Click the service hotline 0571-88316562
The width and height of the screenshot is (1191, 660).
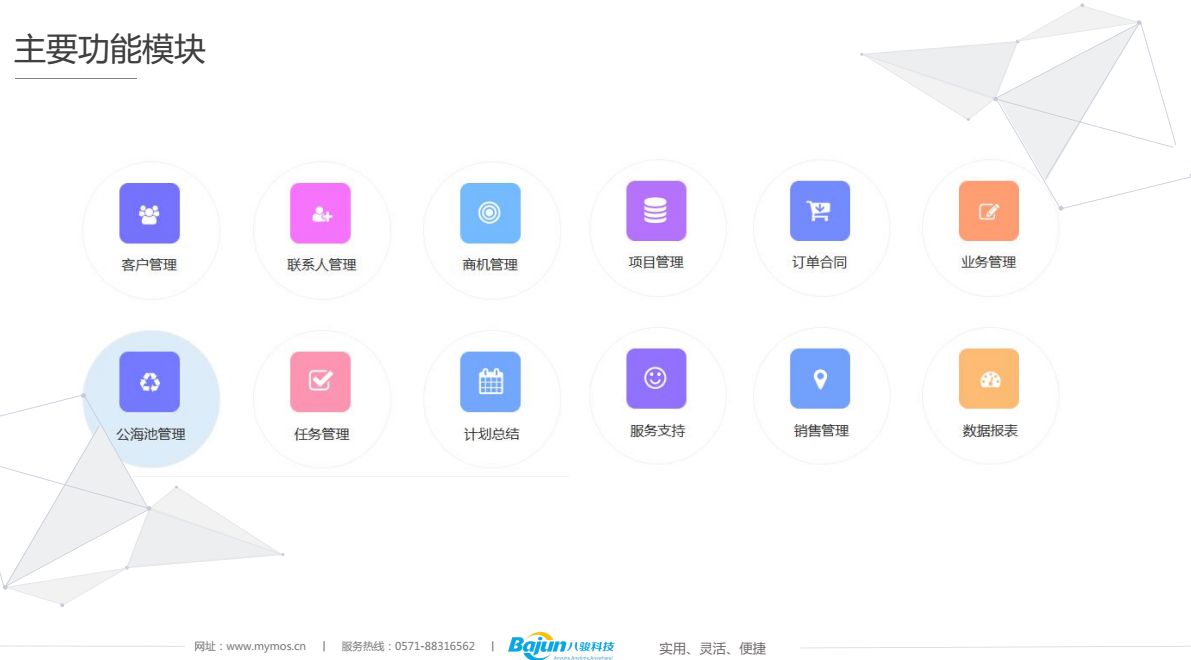pyautogui.click(x=434, y=647)
